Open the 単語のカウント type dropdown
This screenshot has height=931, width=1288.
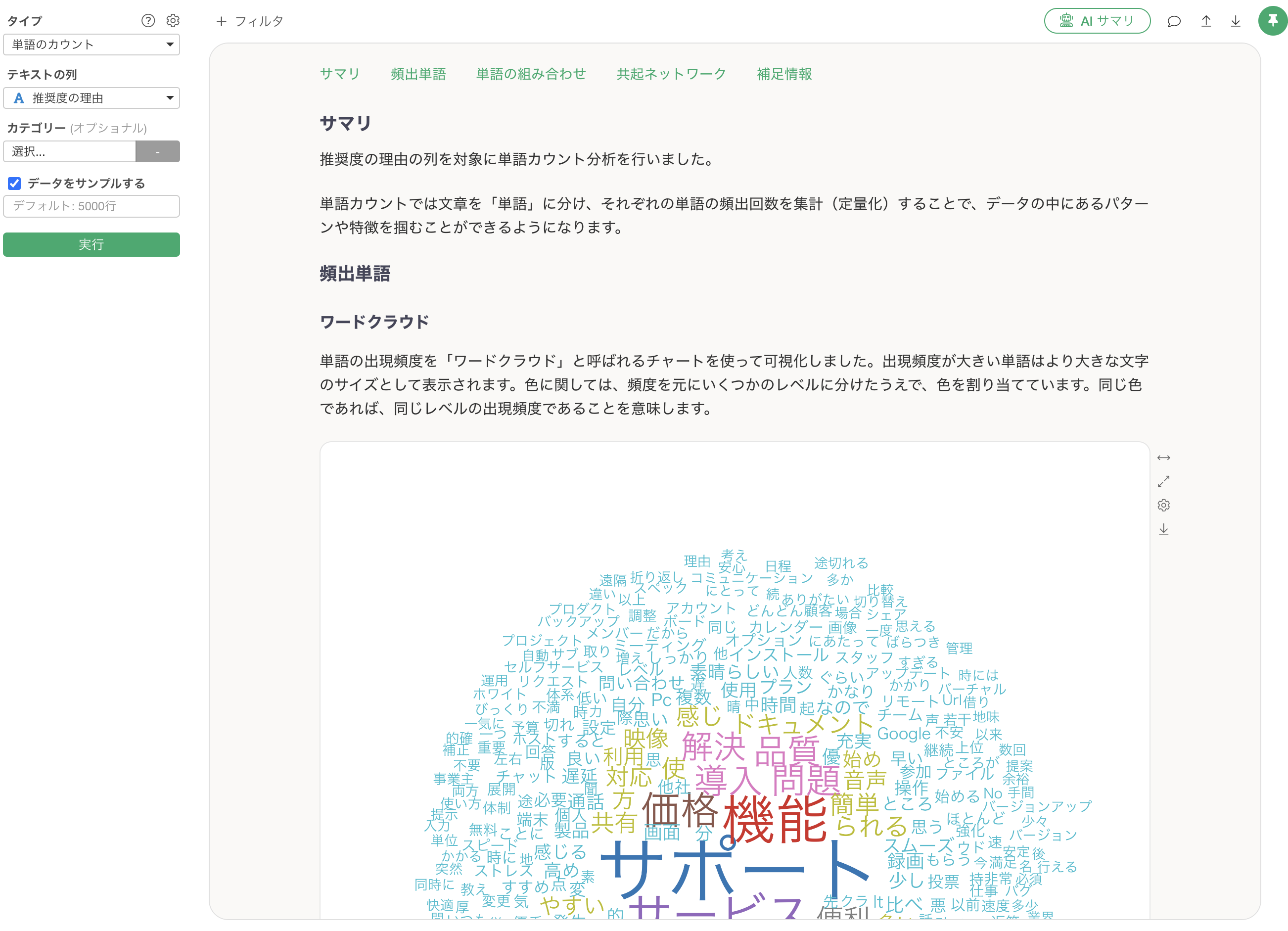pos(92,45)
